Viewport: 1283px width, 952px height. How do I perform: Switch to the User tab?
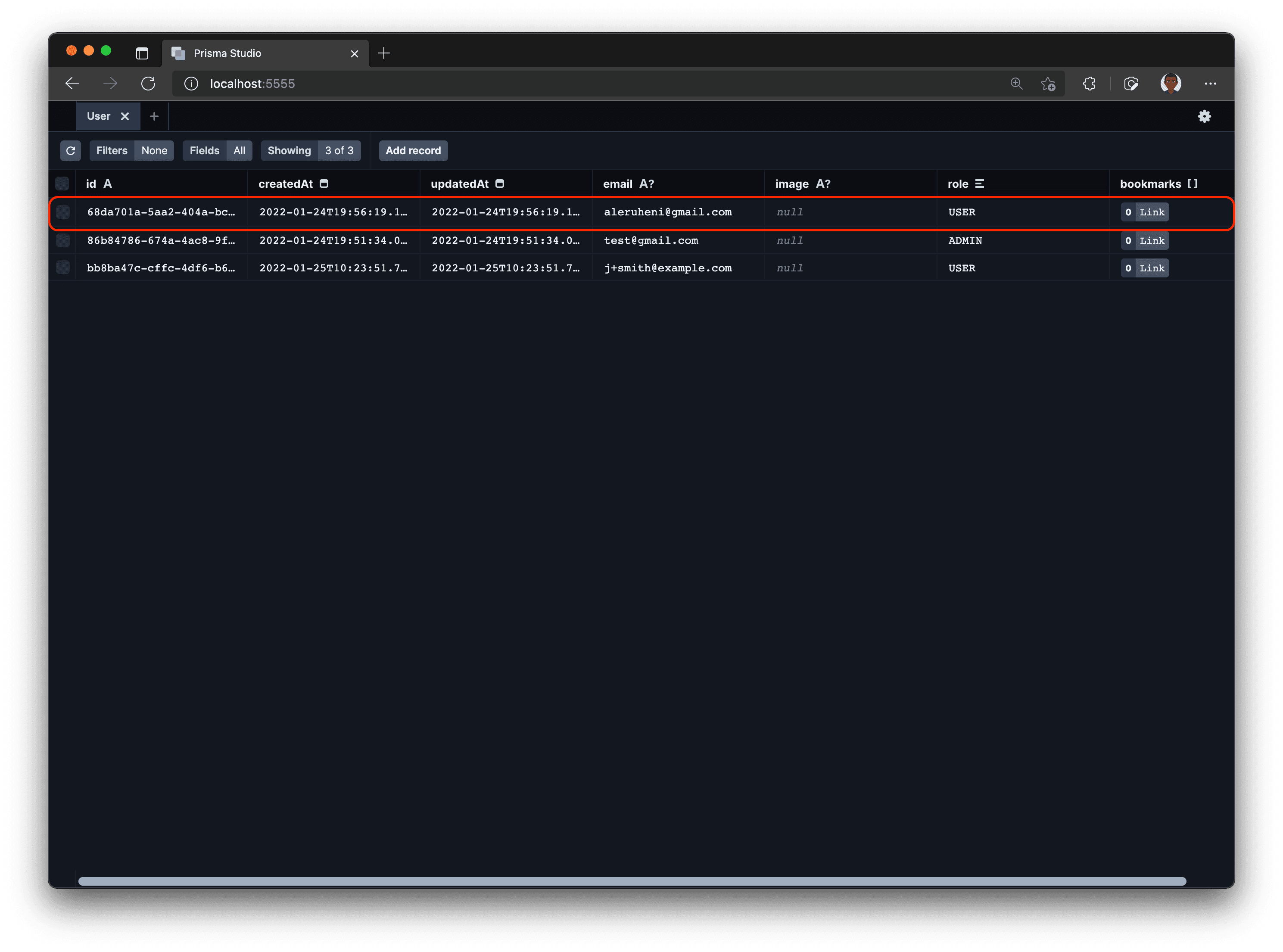99,116
